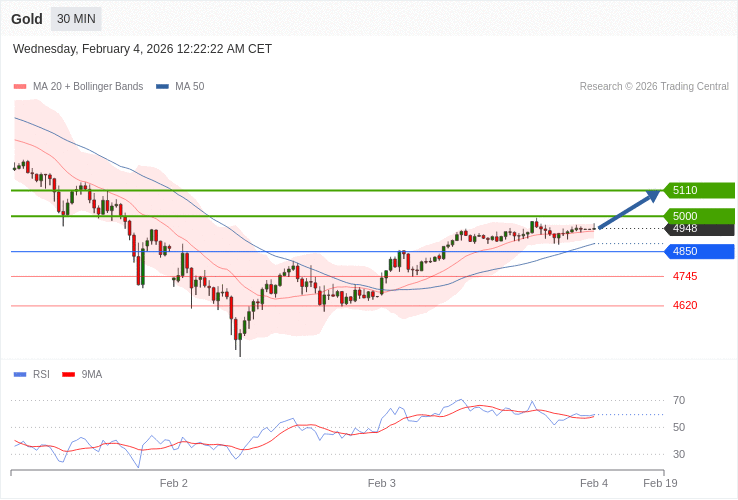The image size is (738, 500).
Task: Click the blue 4850 pivot label
Action: 699,251
